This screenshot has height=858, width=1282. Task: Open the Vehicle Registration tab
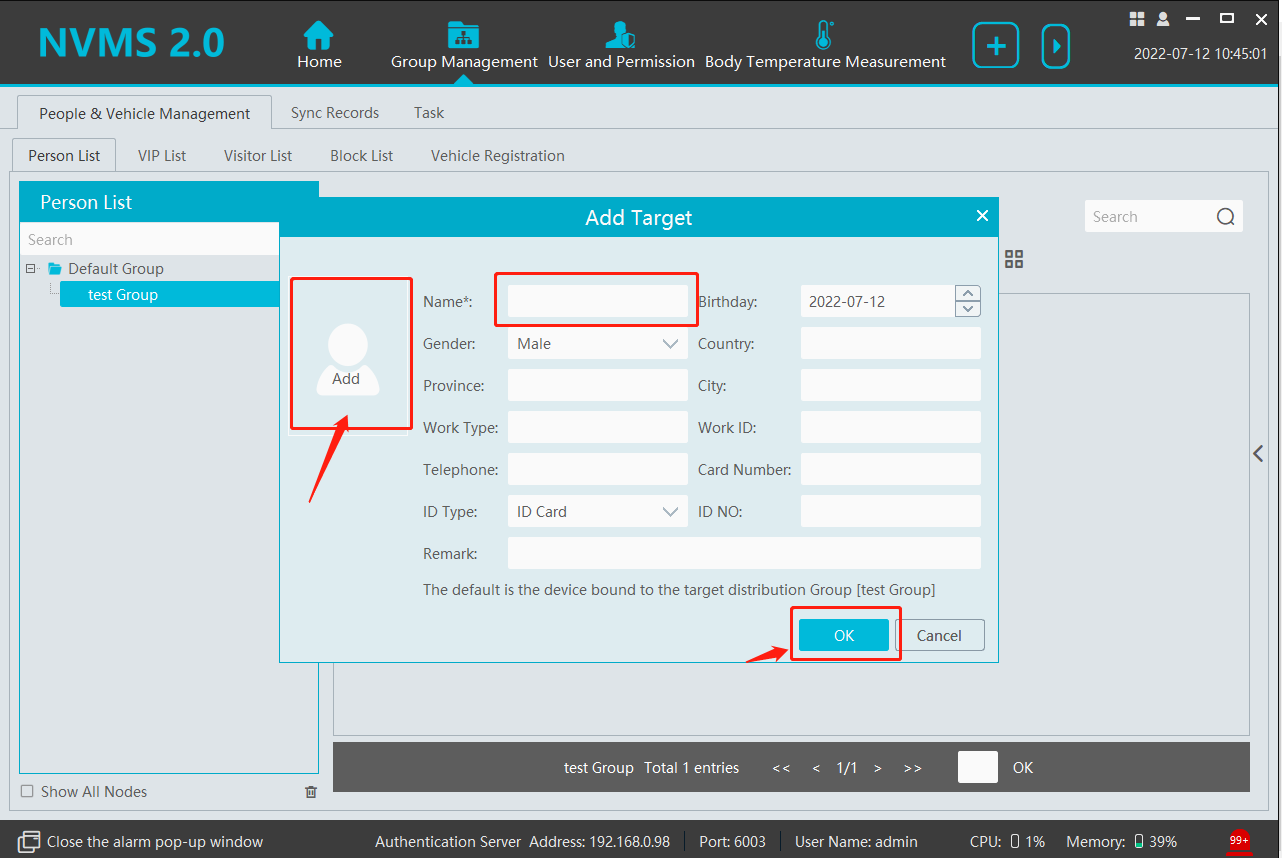tap(498, 155)
